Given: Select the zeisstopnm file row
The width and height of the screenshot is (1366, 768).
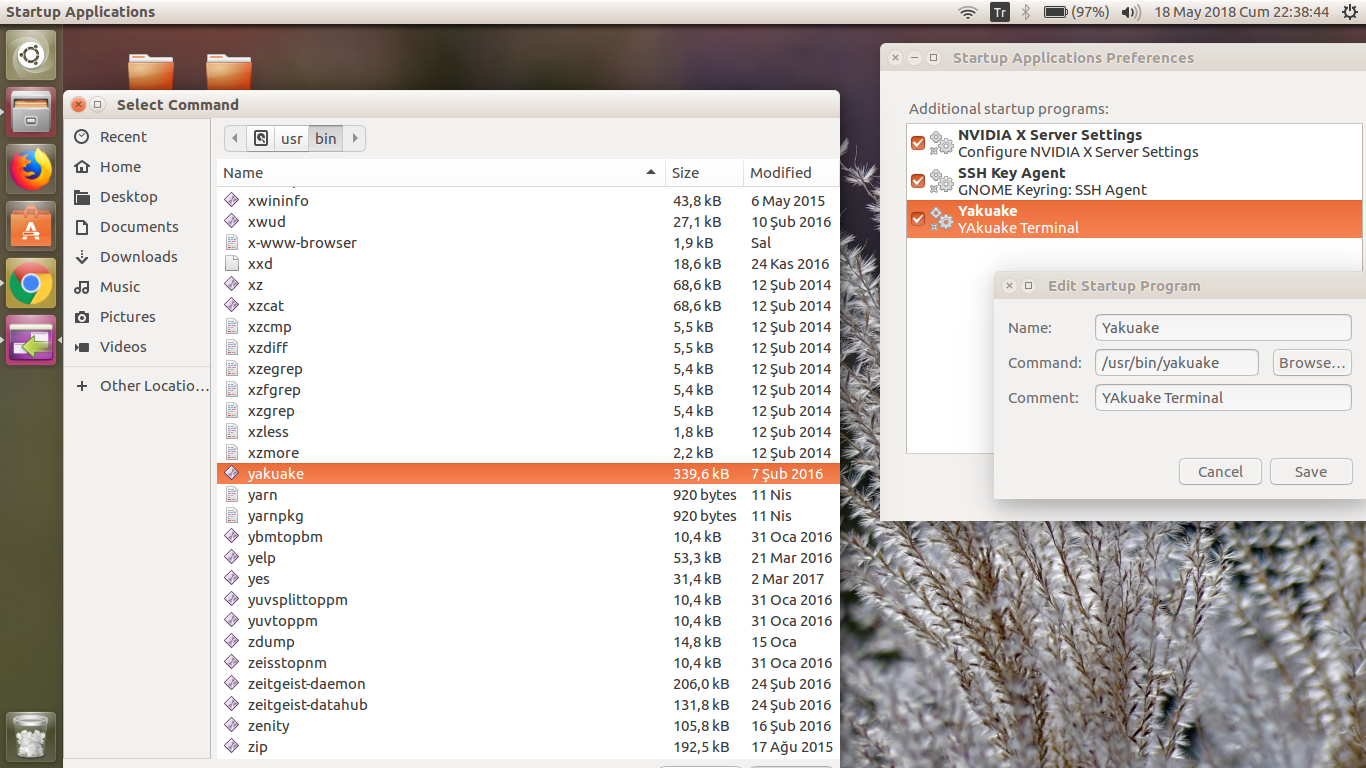Looking at the screenshot, I should (527, 663).
